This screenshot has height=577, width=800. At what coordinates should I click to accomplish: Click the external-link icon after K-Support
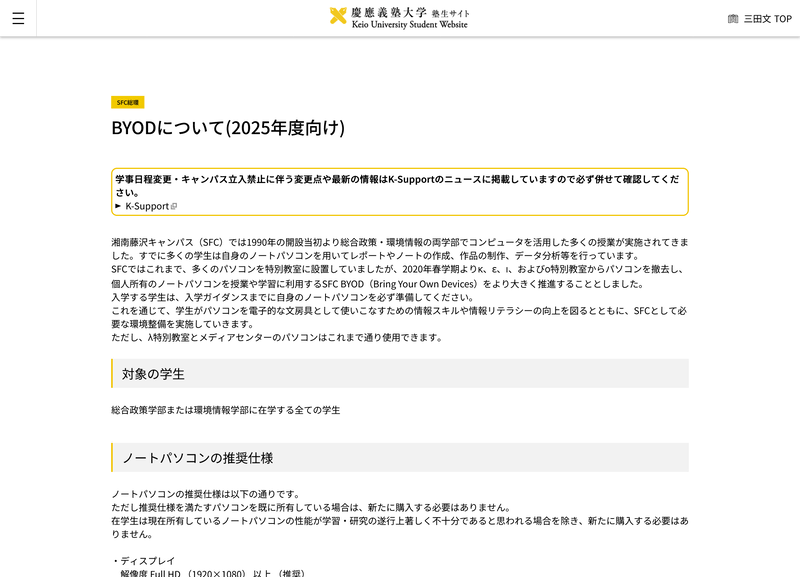(176, 207)
